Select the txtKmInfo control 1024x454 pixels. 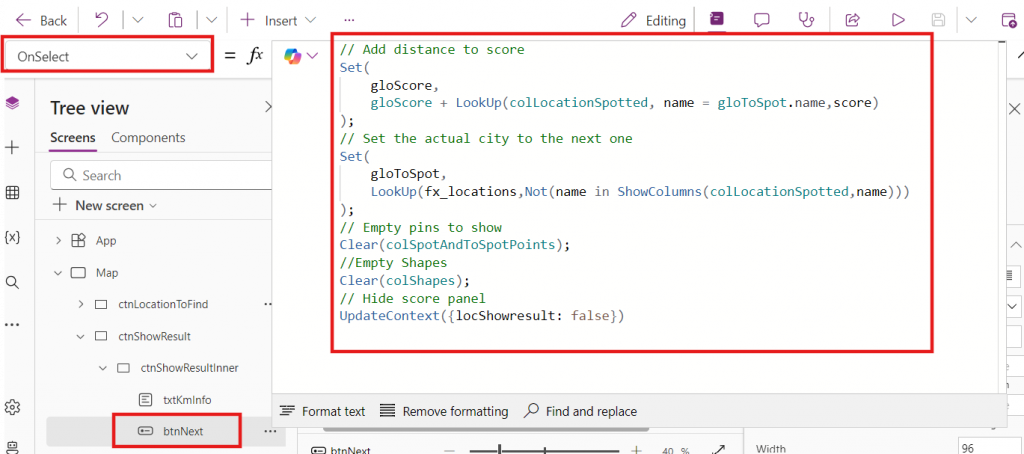186,399
